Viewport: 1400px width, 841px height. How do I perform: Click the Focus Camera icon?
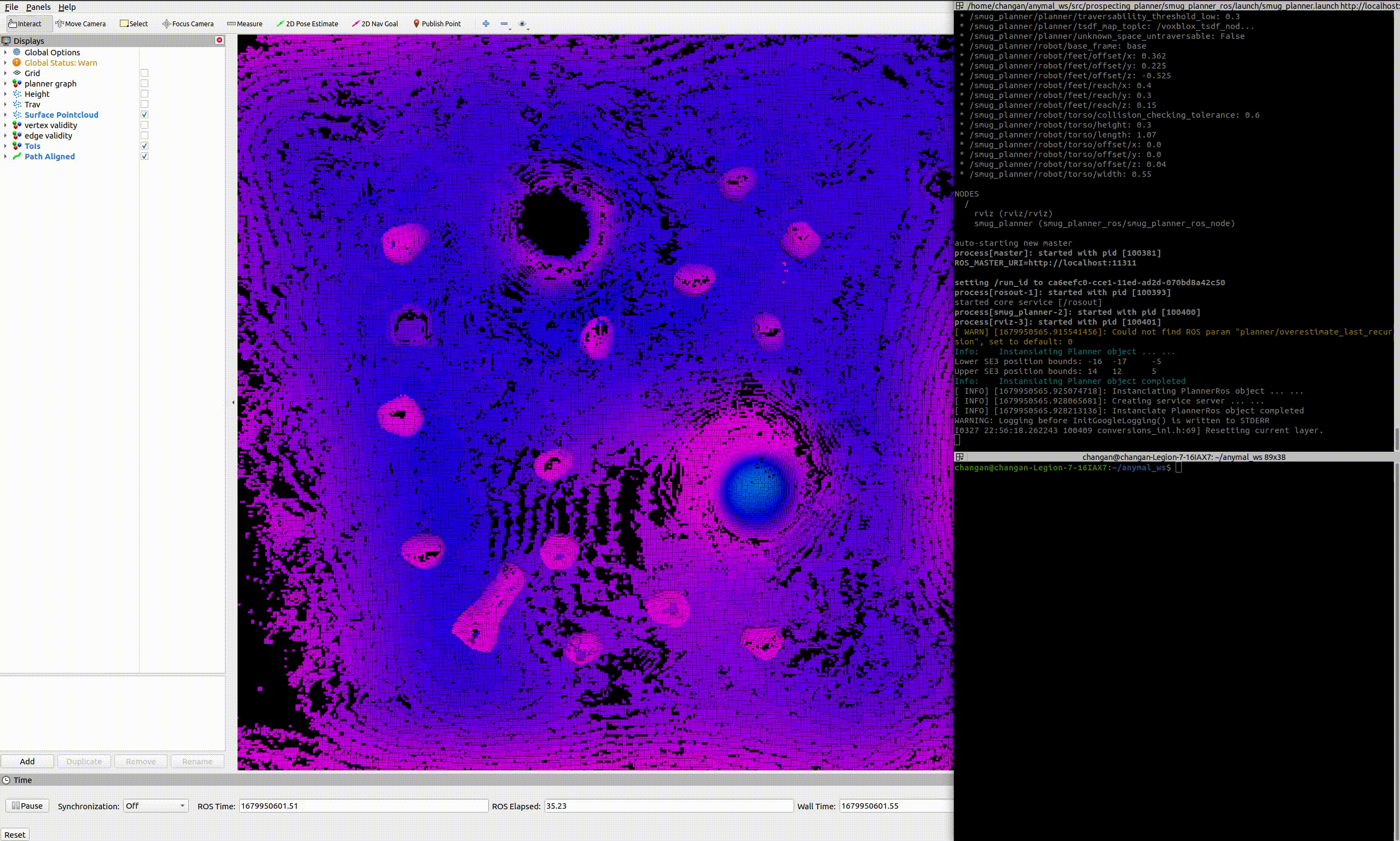[x=164, y=23]
